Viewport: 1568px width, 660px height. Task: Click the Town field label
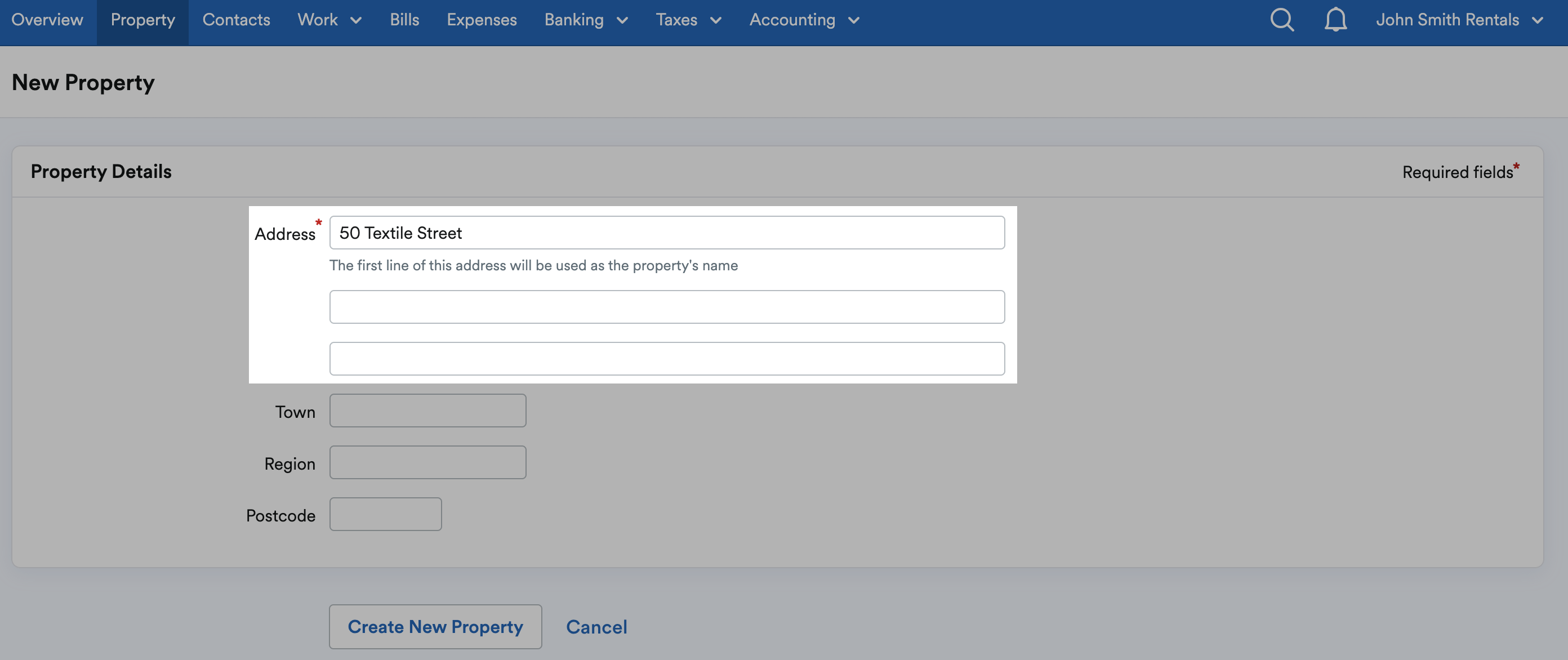point(295,412)
